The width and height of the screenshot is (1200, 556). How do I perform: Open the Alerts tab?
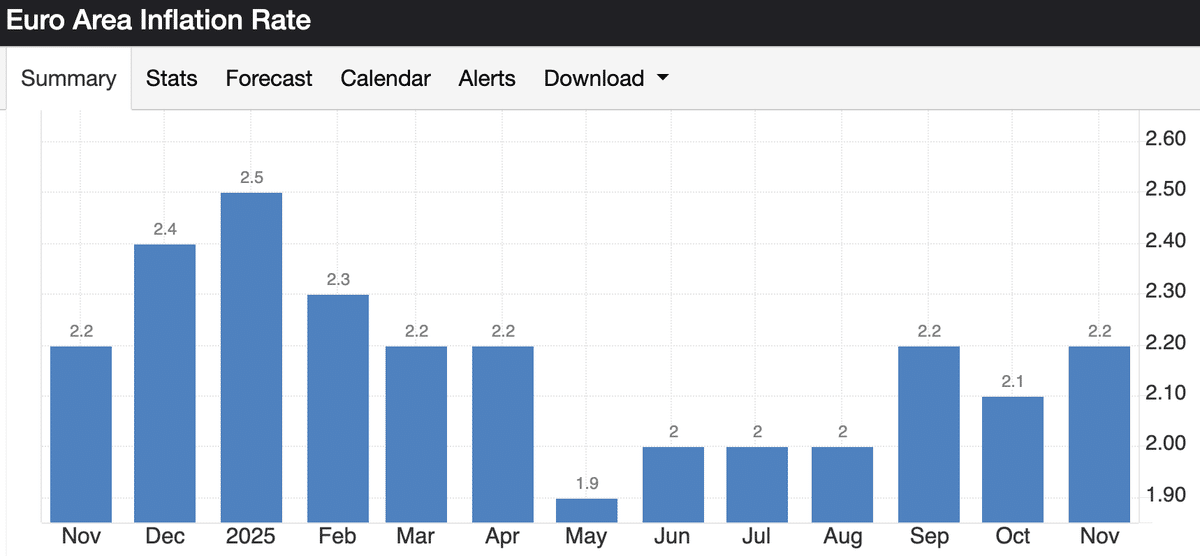[487, 78]
